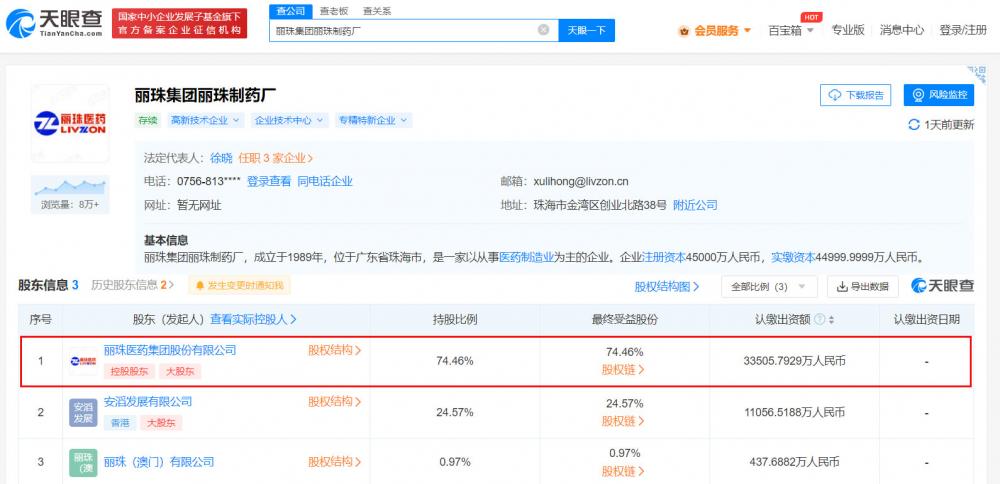Switch to the 查老板 tab
1000x484 pixels.
click(335, 11)
